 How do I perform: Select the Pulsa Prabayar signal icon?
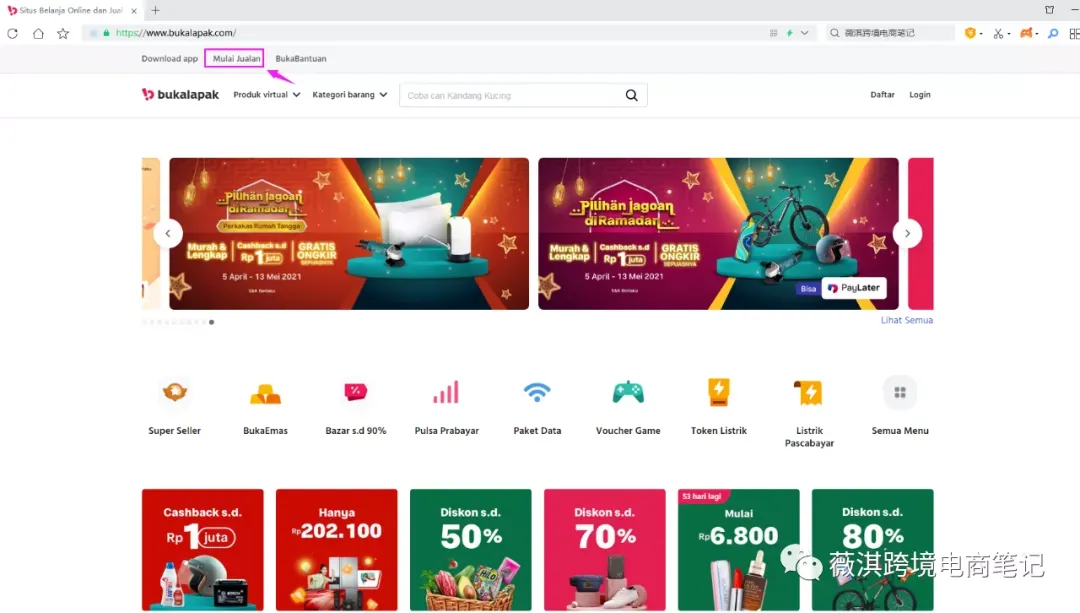pyautogui.click(x=446, y=392)
